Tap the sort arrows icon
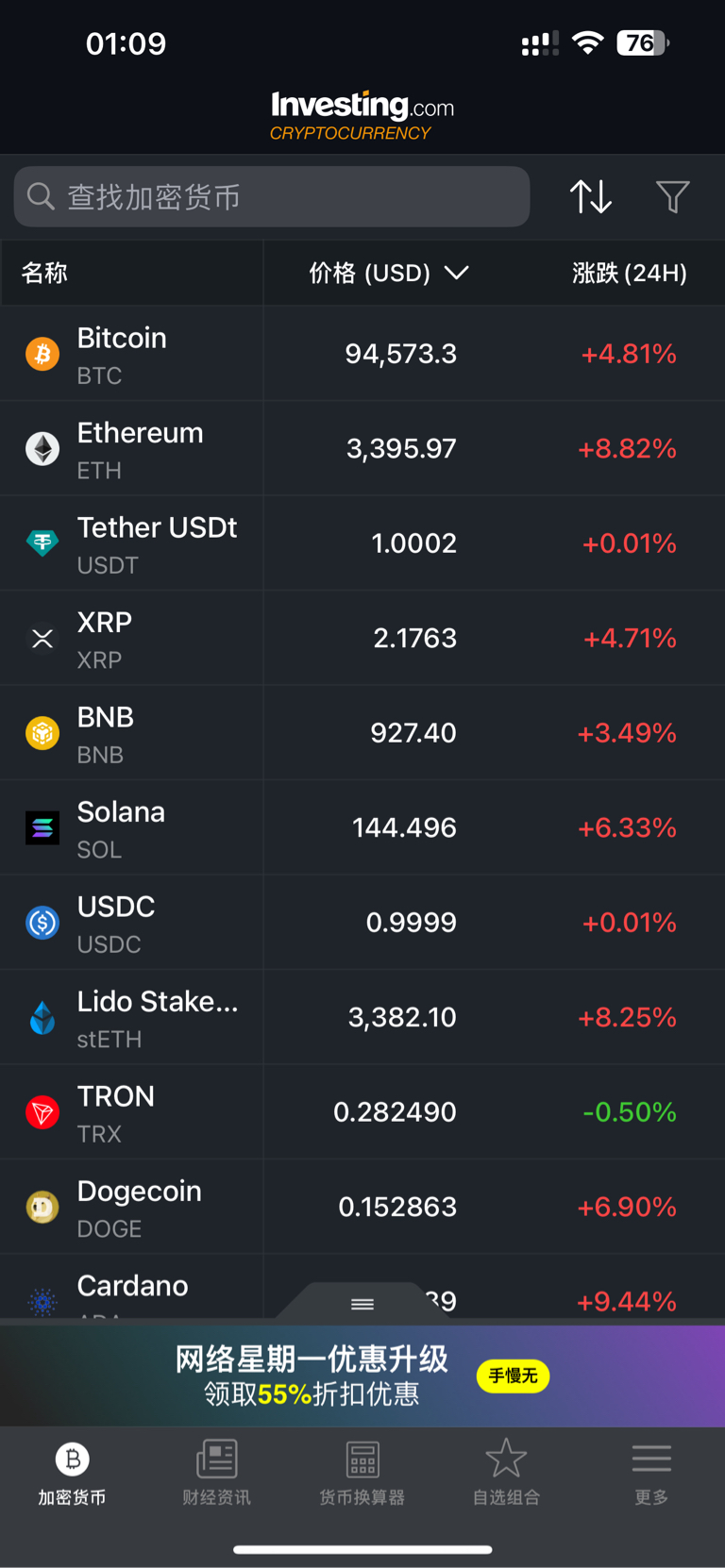 pyautogui.click(x=591, y=197)
